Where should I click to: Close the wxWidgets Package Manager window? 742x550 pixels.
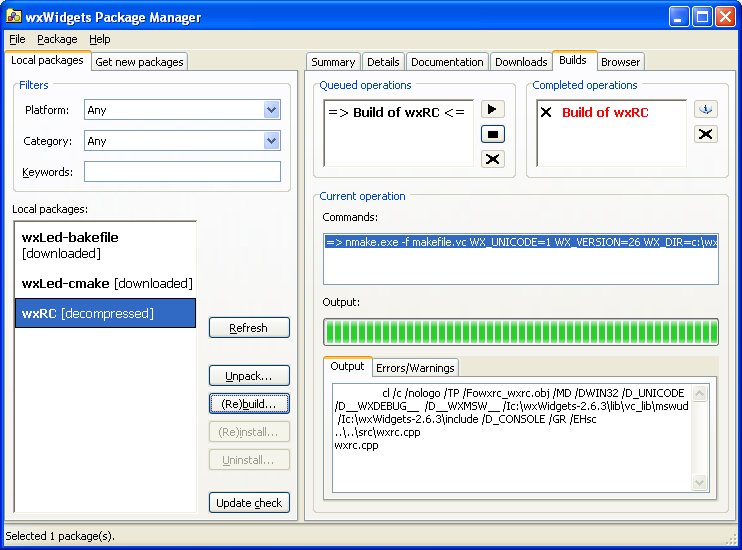click(725, 17)
